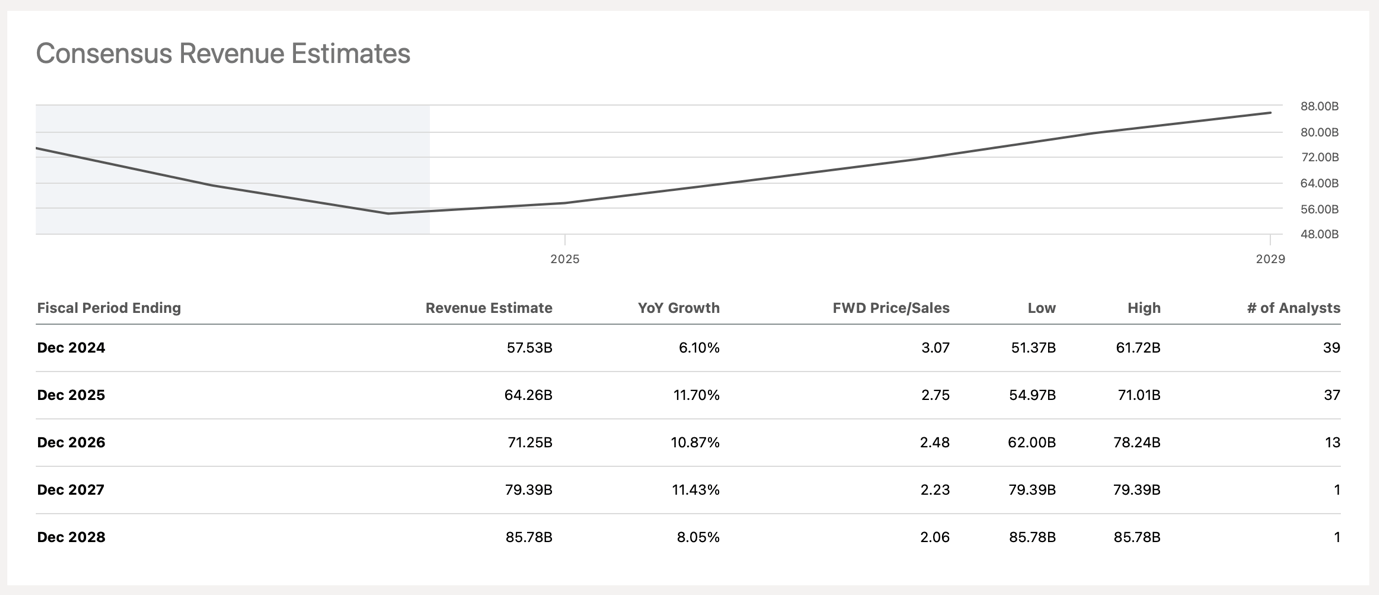Click the 88.00B y-axis label

[1319, 106]
